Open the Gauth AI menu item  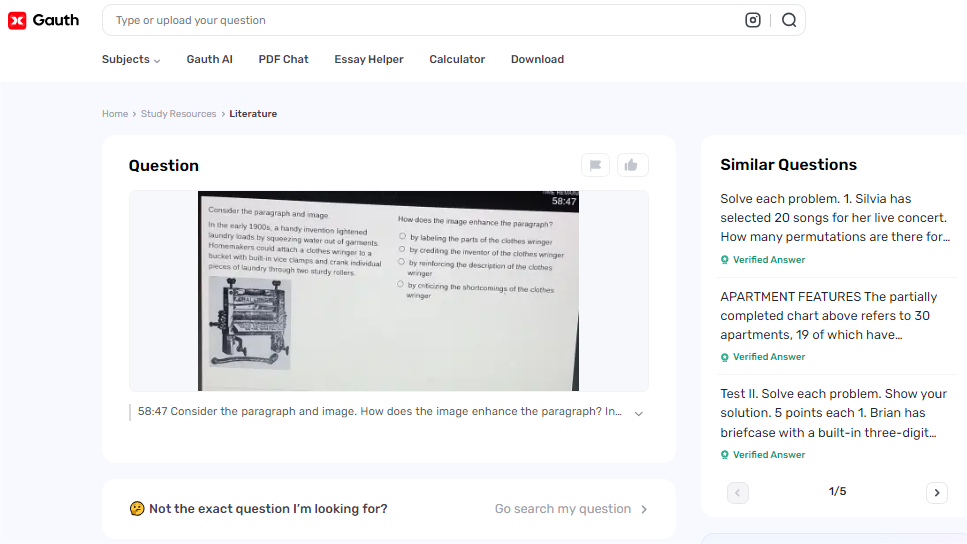209,59
